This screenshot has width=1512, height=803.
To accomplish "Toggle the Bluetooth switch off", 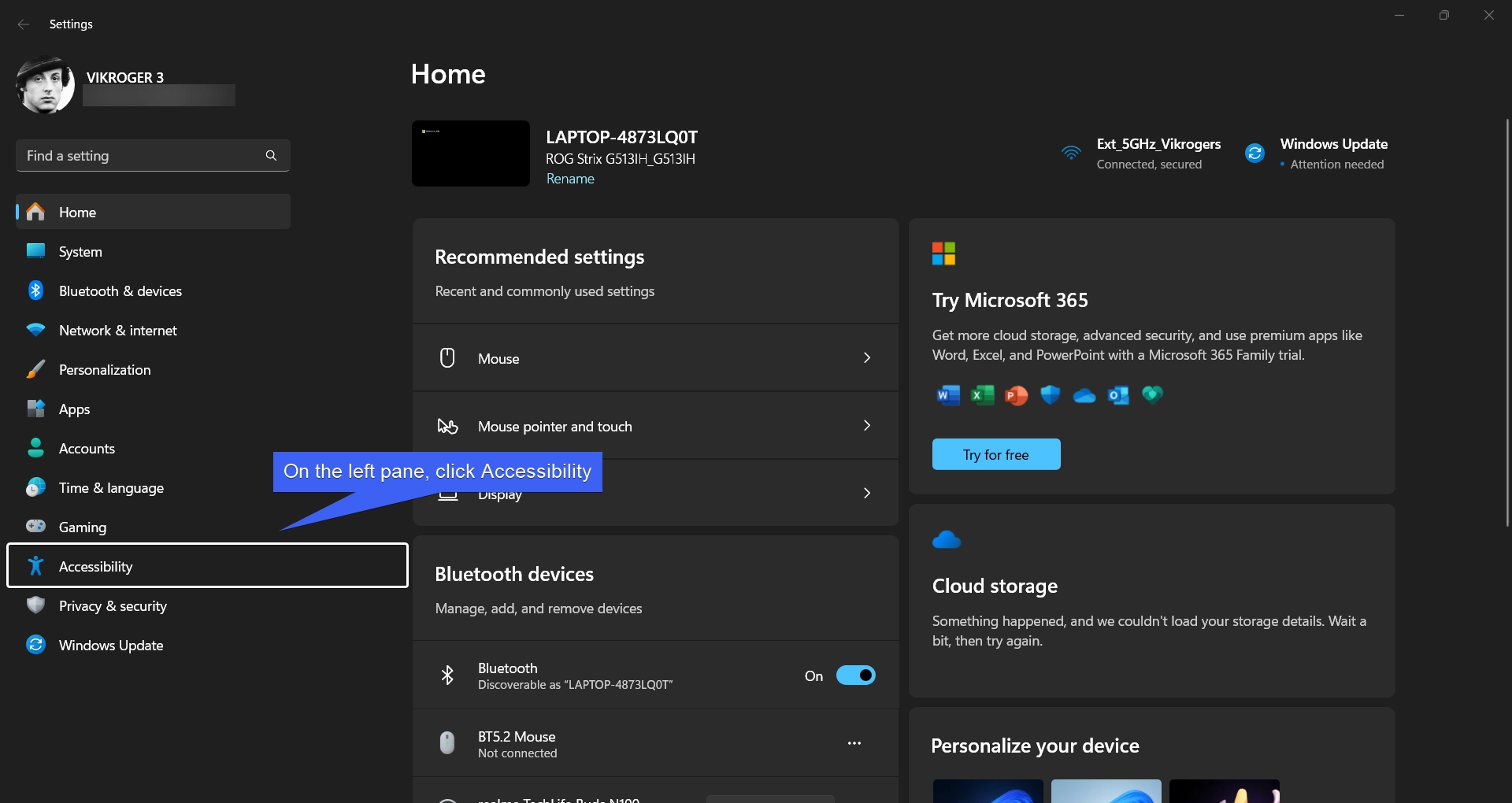I will click(x=855, y=675).
